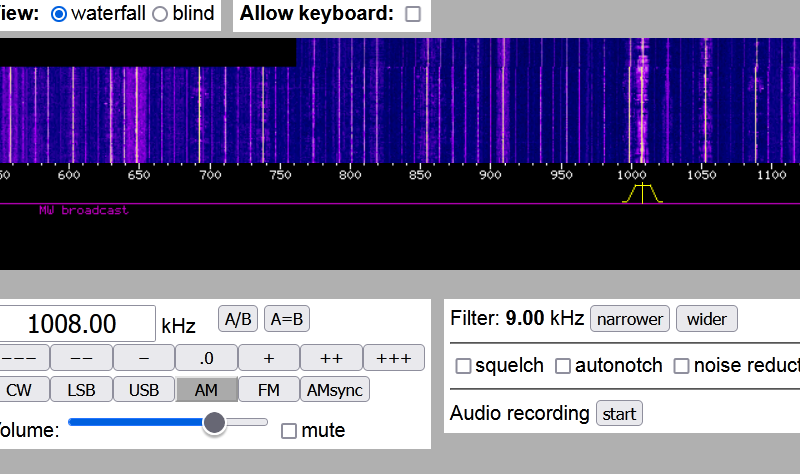The height and width of the screenshot is (474, 800).
Task: Switch to FM mode
Action: tap(269, 390)
